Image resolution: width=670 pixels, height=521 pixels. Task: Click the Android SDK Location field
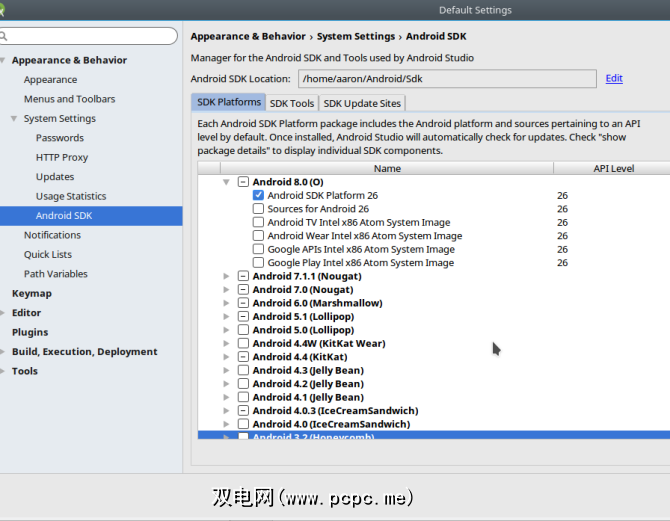tap(447, 79)
